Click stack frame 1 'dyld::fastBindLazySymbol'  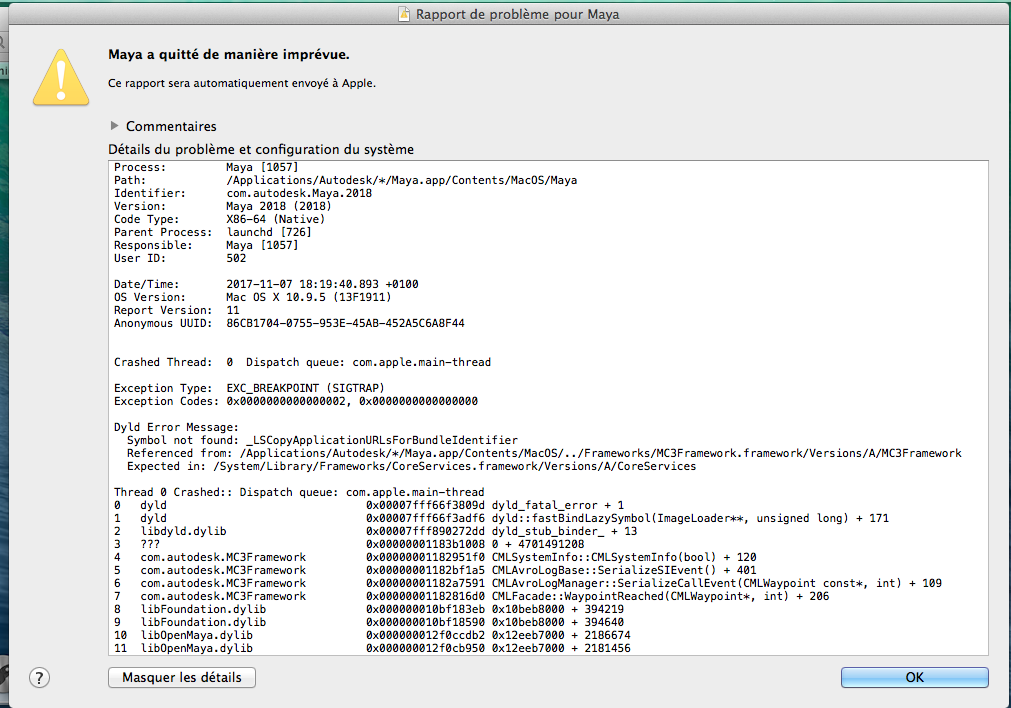(502, 518)
